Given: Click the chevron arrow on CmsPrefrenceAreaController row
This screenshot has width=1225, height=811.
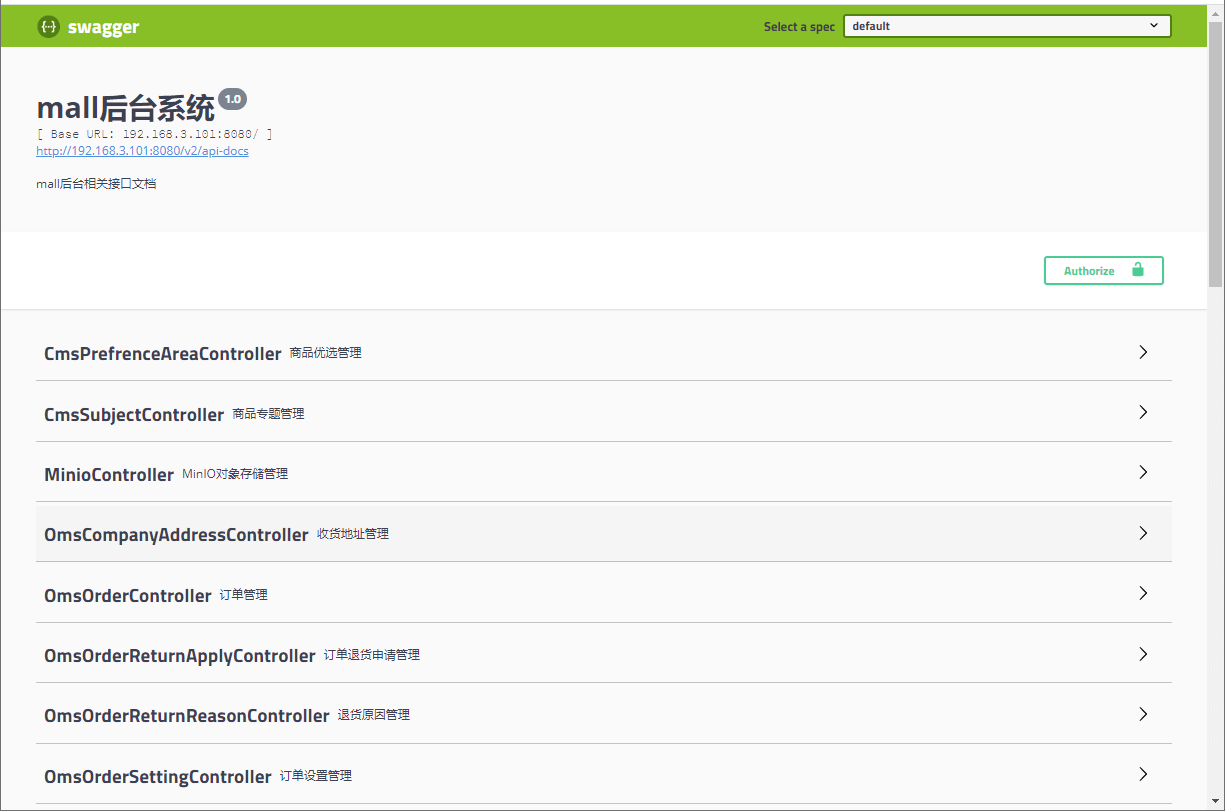Looking at the screenshot, I should coord(1143,352).
